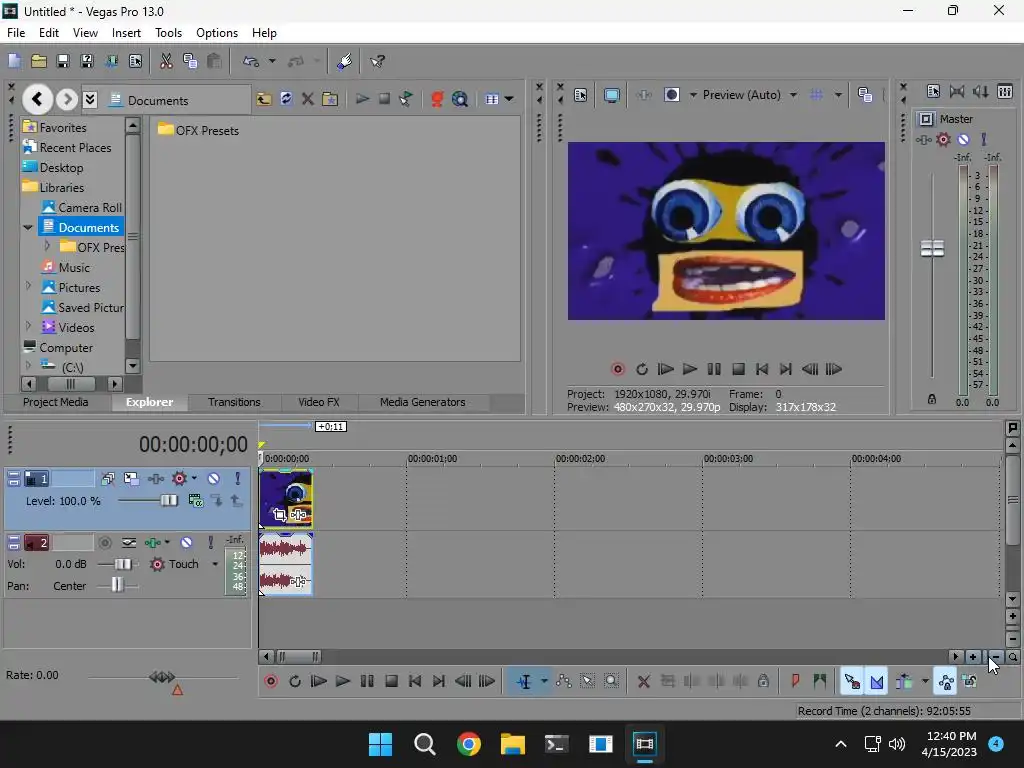1024x768 pixels.
Task: Cut selection with the scissors icon
Action: coord(166,61)
